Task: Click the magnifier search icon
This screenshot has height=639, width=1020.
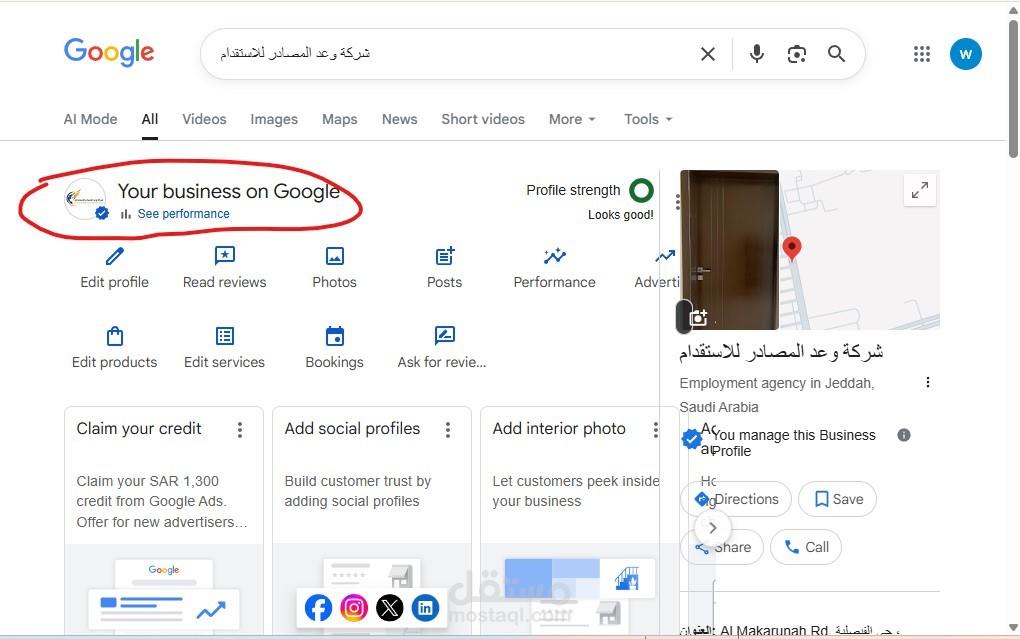Action: (x=837, y=54)
